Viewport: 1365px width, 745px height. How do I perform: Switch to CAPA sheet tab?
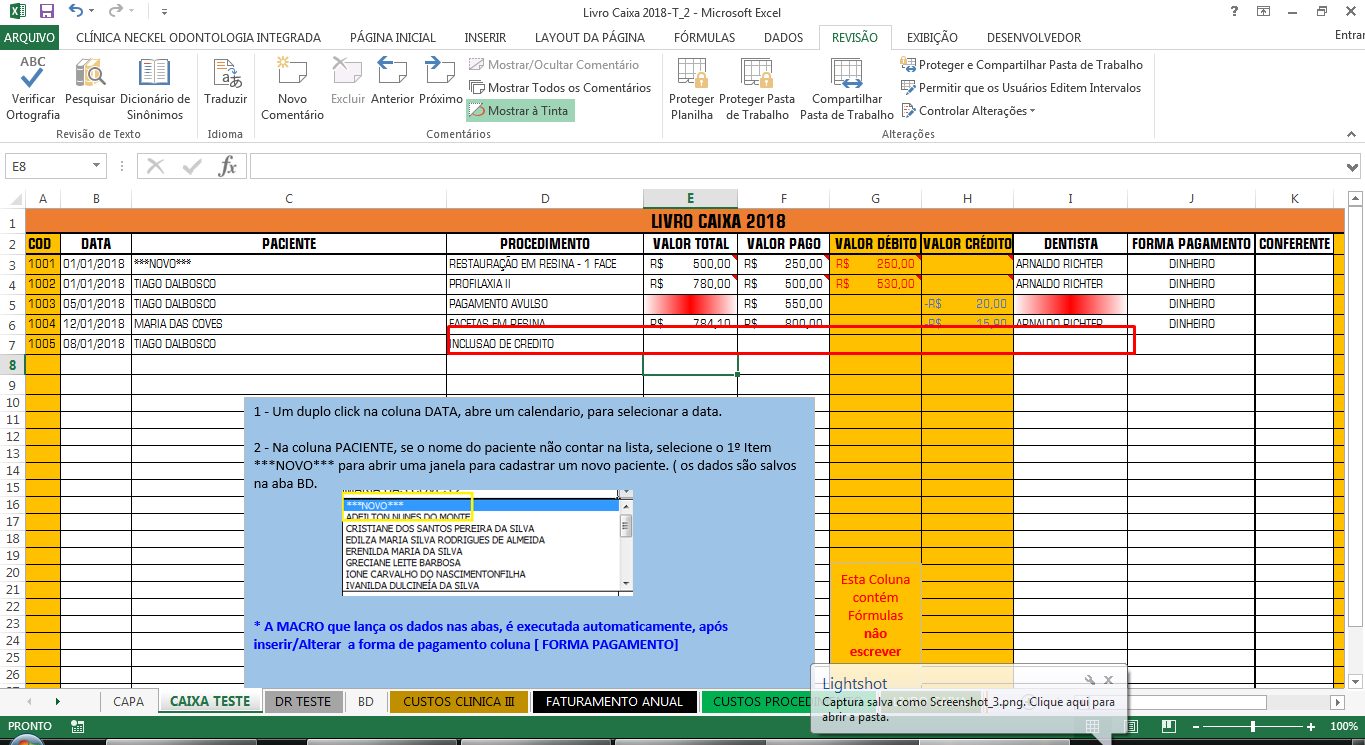point(128,701)
